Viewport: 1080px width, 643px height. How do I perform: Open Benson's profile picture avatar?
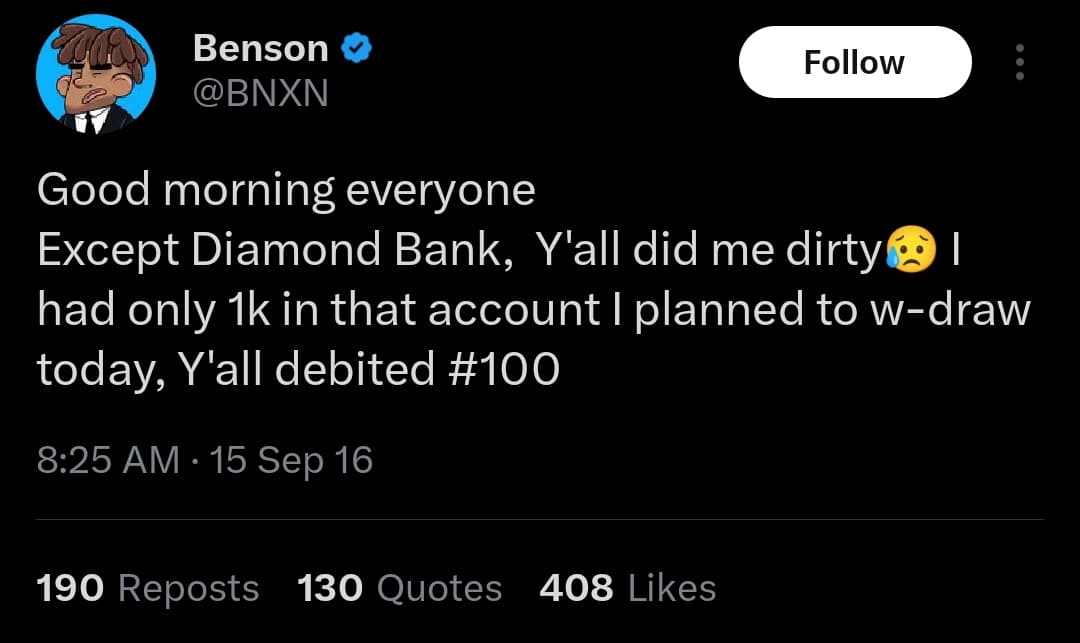click(x=96, y=75)
